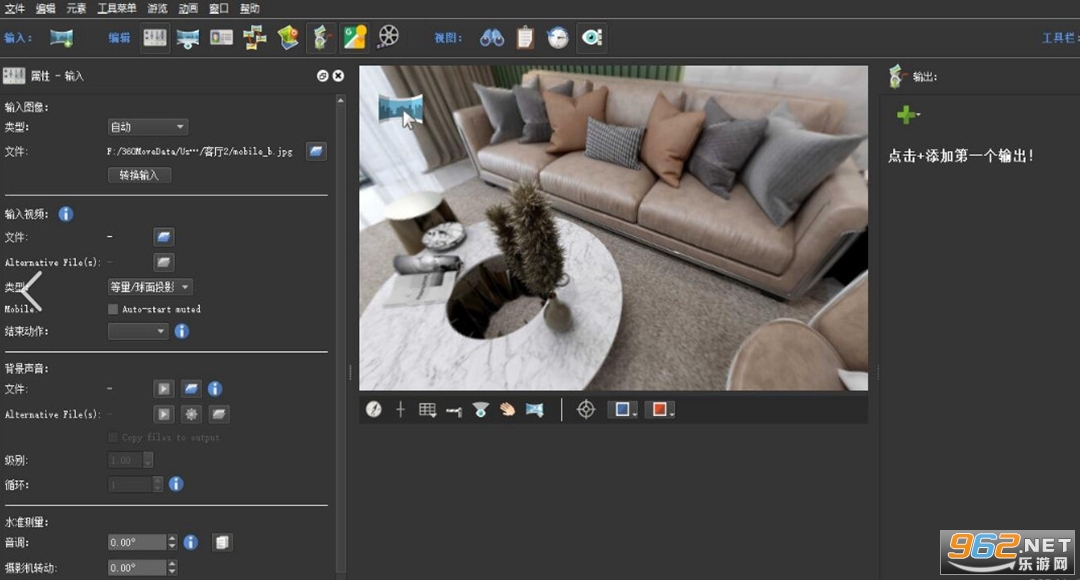Viewport: 1080px width, 580px height.
Task: Show info for loop setting
Action: (x=176, y=484)
